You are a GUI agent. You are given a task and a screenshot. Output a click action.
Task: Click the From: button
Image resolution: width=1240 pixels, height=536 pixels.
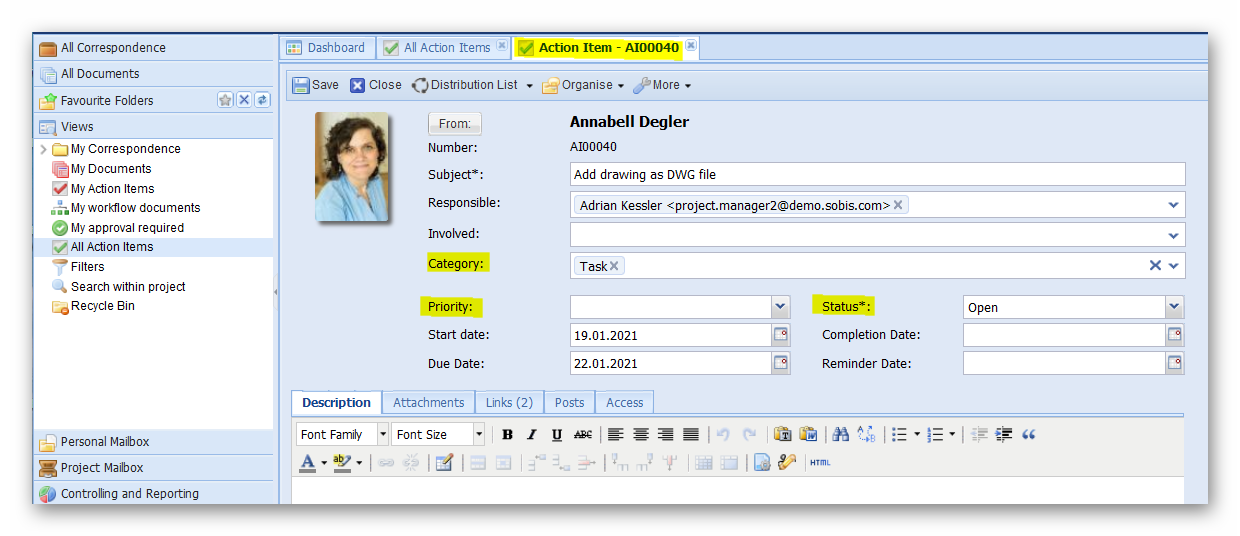pyautogui.click(x=455, y=124)
